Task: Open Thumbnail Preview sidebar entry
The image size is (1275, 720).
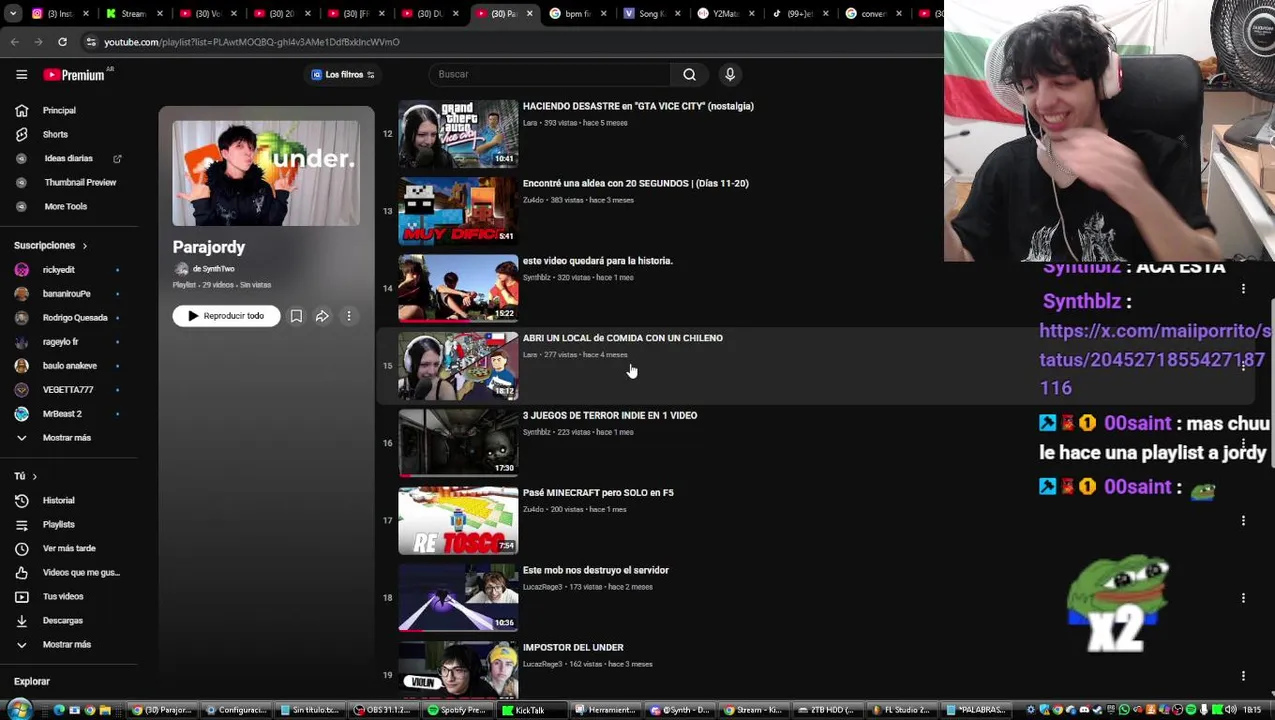Action: click(x=80, y=182)
